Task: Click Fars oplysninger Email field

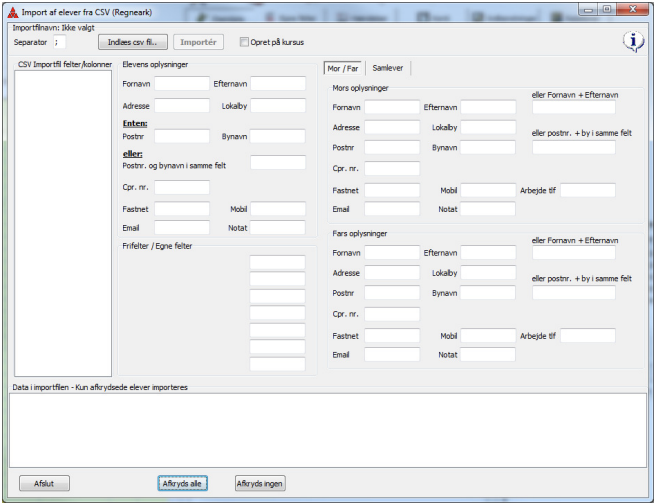Action: tap(392, 355)
